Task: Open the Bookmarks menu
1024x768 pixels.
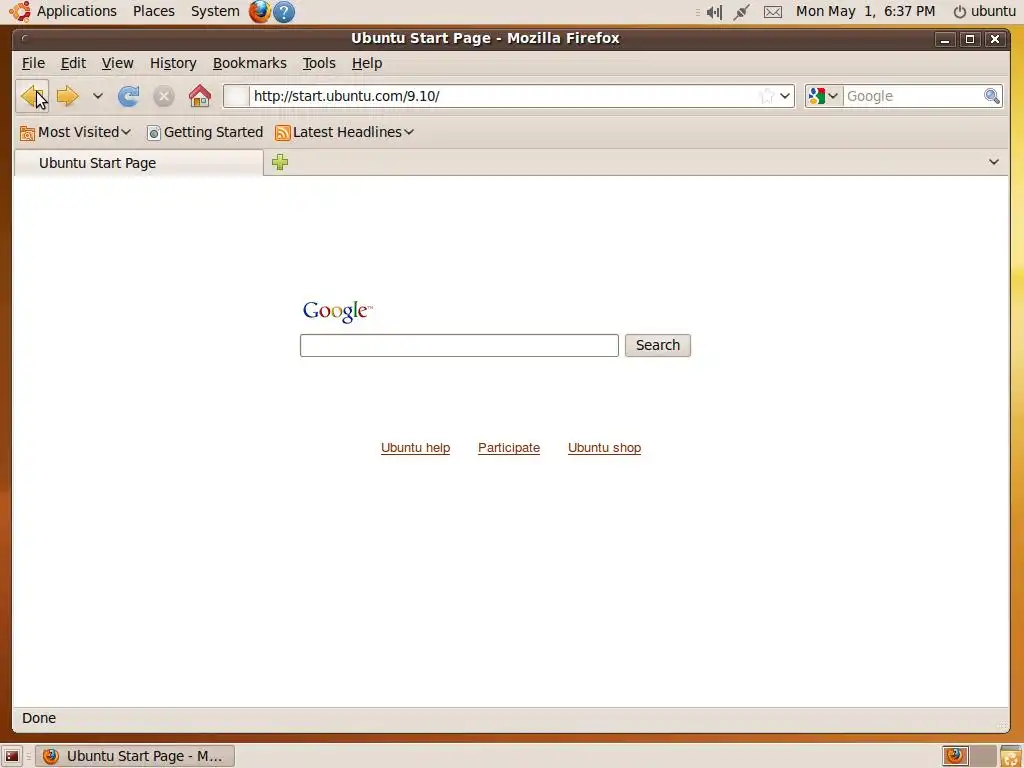Action: coord(249,63)
